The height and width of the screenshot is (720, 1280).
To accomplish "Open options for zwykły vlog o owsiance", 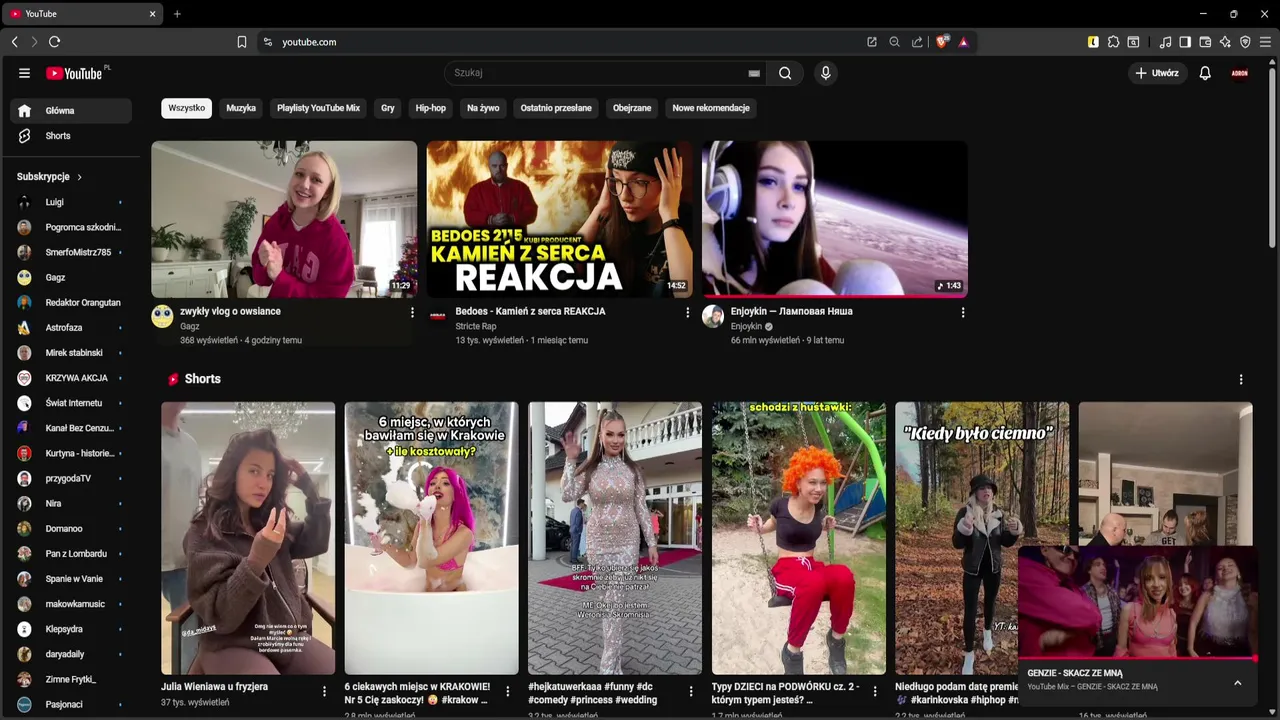I will [412, 312].
